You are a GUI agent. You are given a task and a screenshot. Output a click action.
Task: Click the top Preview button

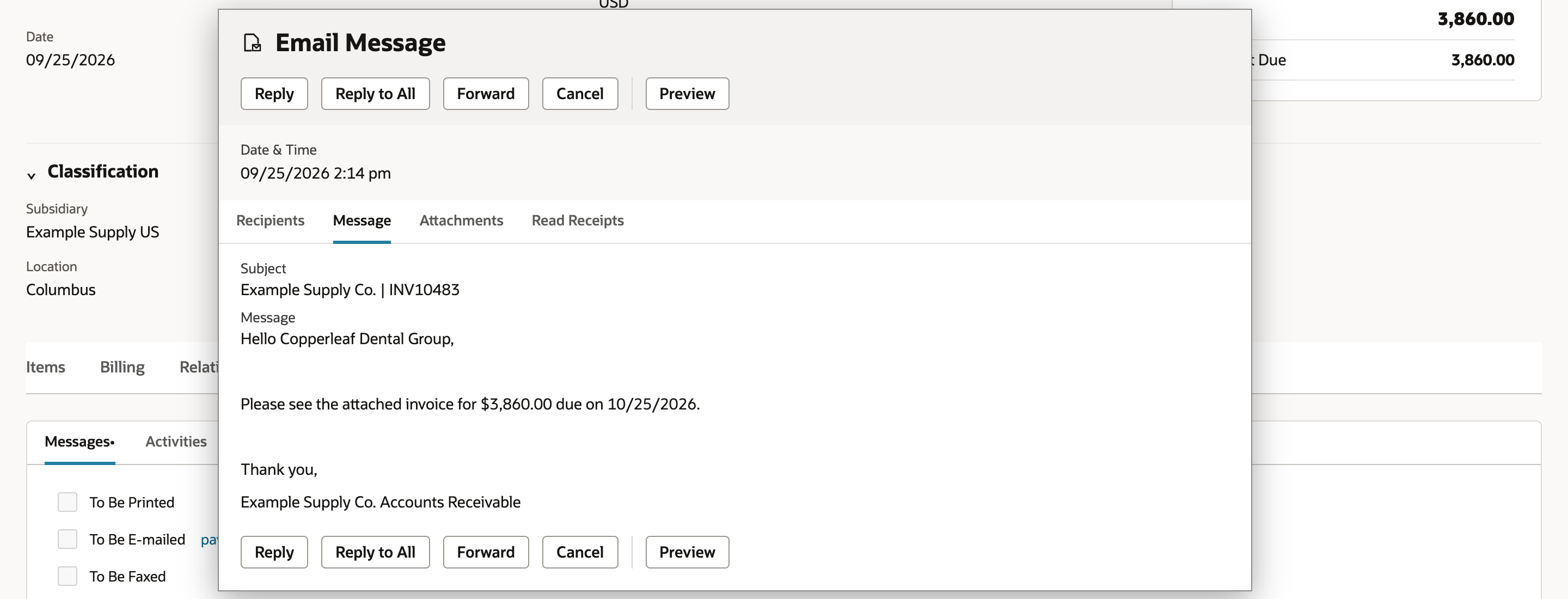point(687,94)
